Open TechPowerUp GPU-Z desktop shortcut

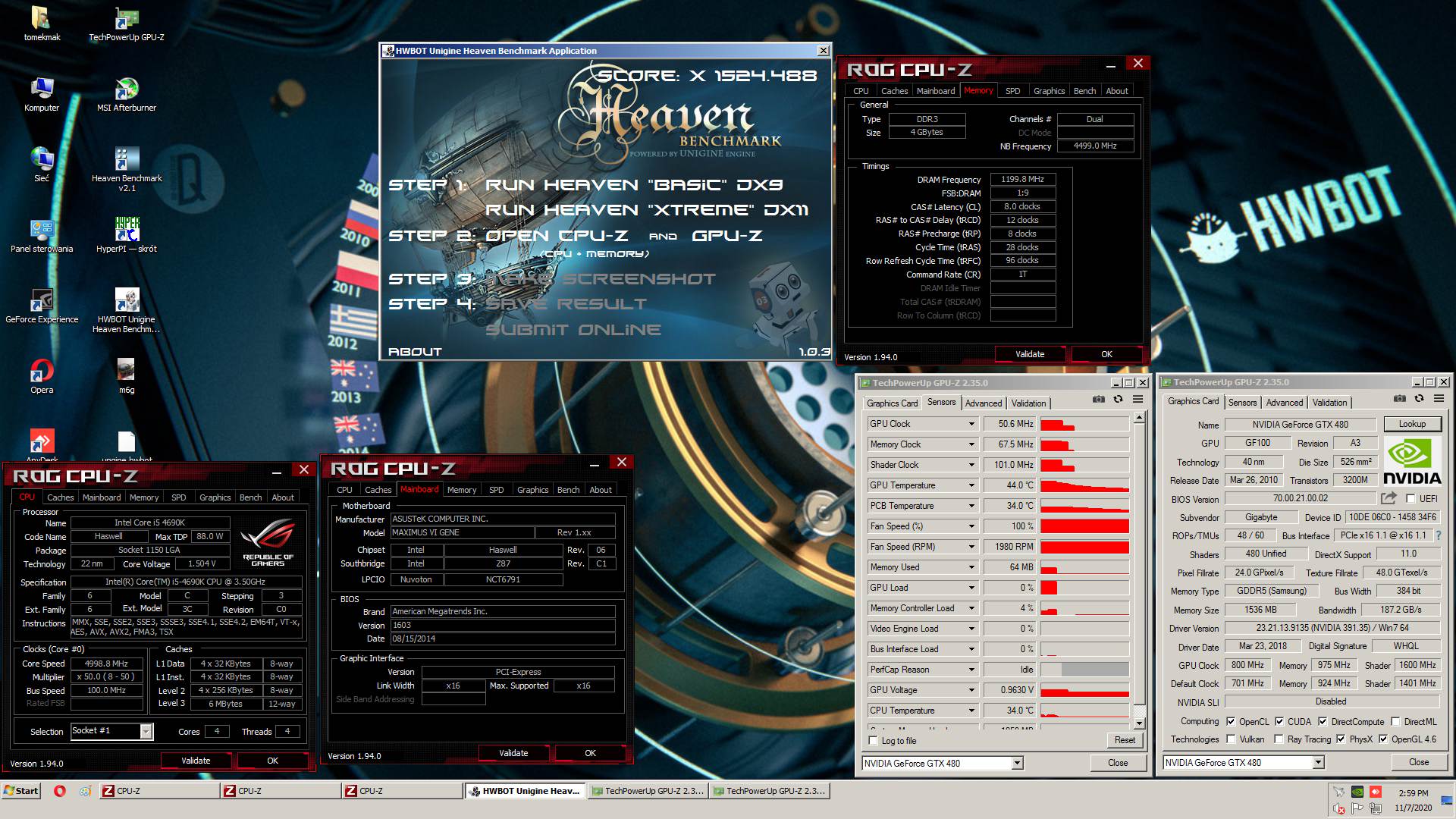[127, 18]
